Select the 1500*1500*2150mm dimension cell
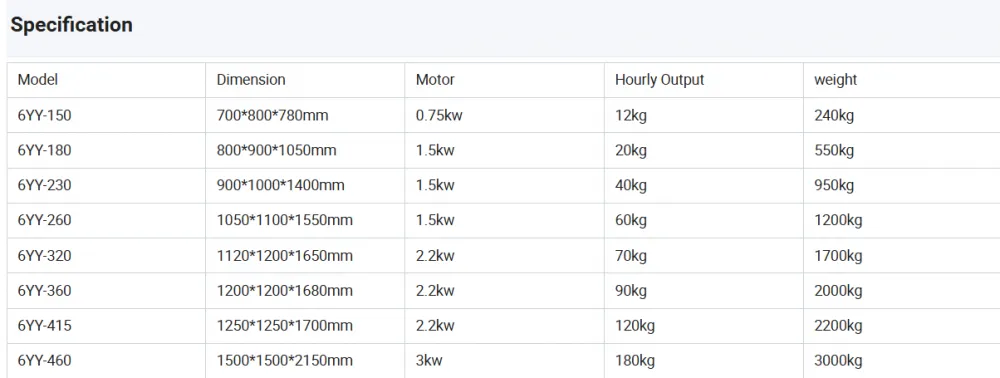The image size is (1000, 378). 305,361
